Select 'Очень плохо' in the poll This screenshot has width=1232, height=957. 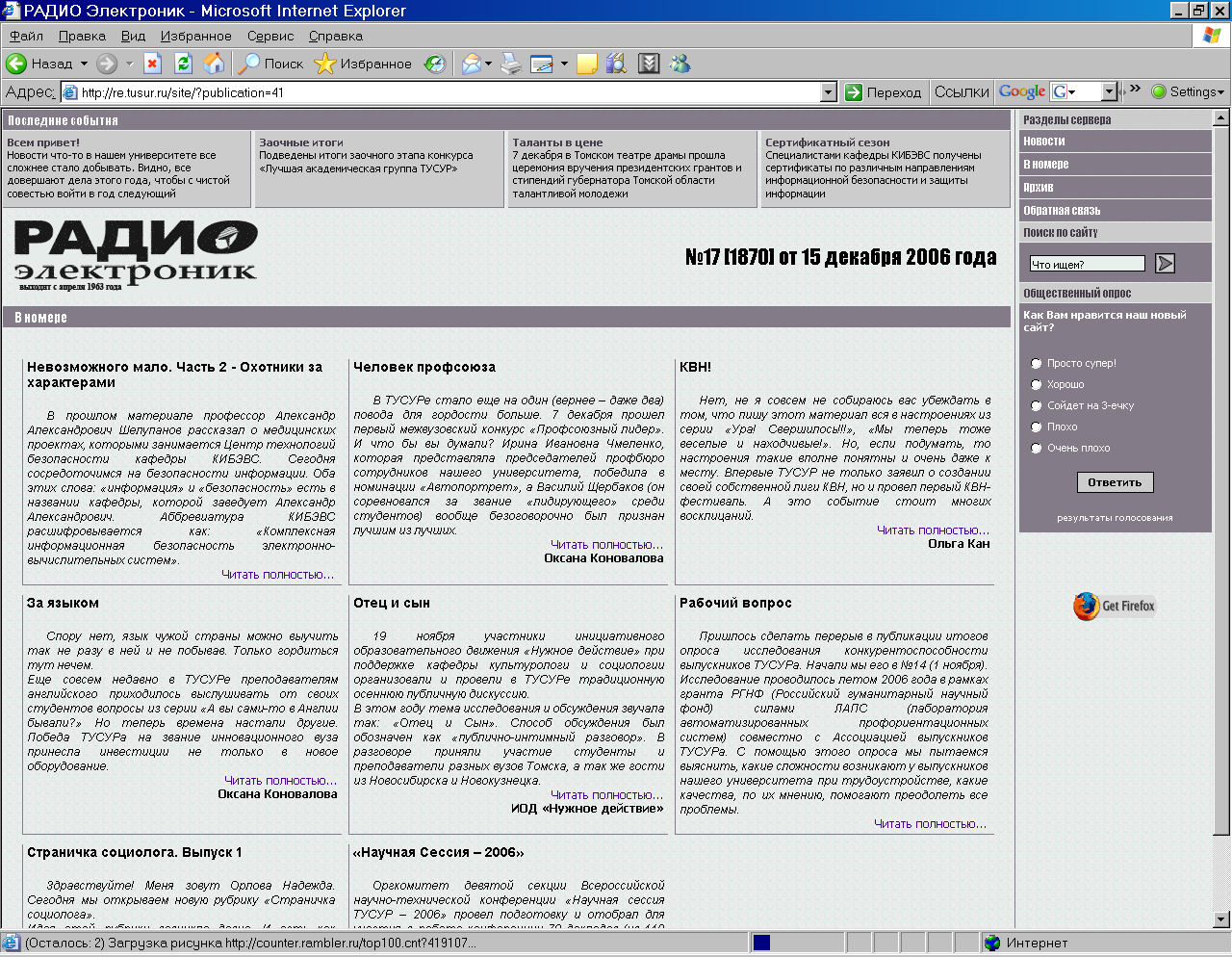point(1037,448)
